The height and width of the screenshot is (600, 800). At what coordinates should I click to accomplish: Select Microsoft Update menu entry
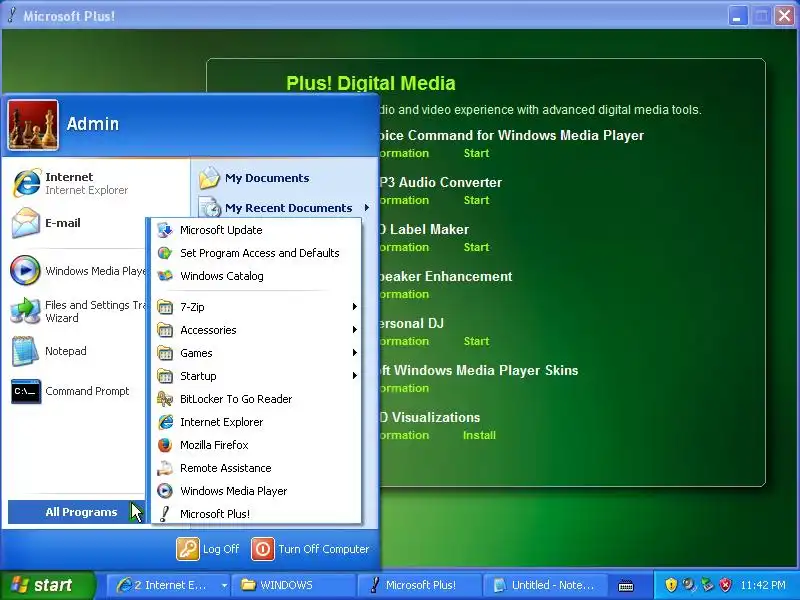256,230
